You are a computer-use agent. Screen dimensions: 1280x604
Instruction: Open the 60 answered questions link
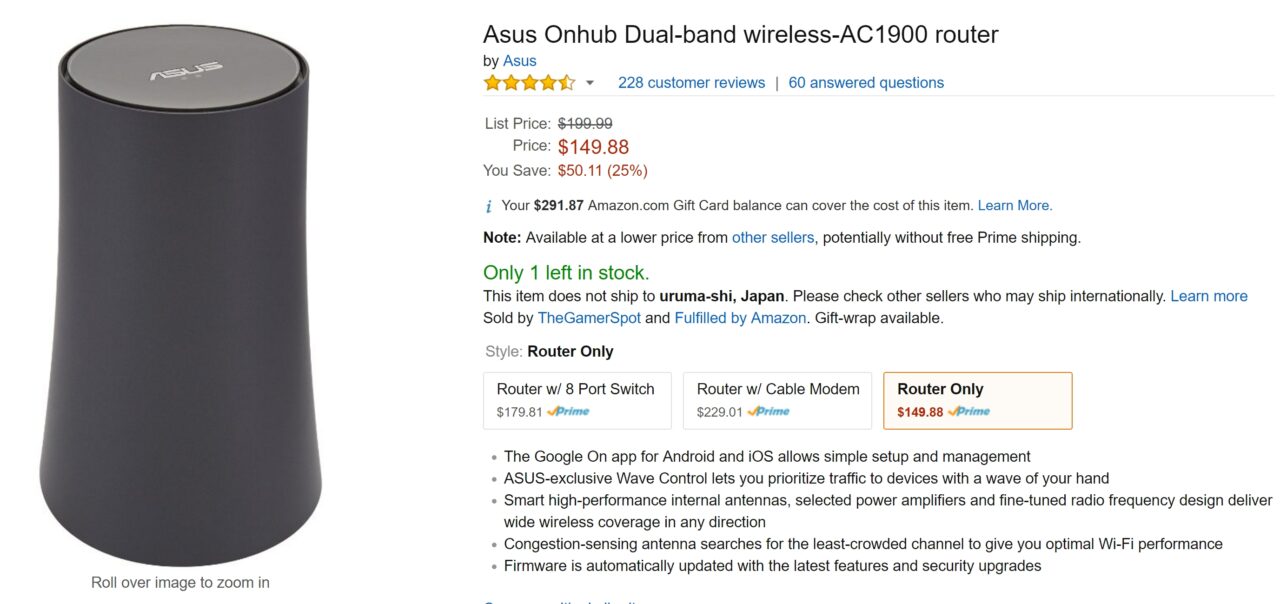pos(866,83)
